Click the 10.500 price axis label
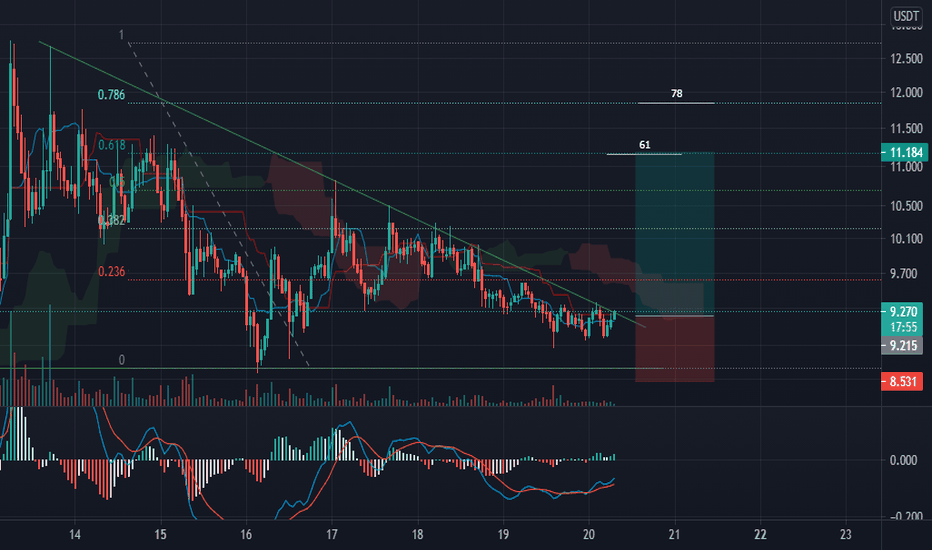 (x=906, y=206)
